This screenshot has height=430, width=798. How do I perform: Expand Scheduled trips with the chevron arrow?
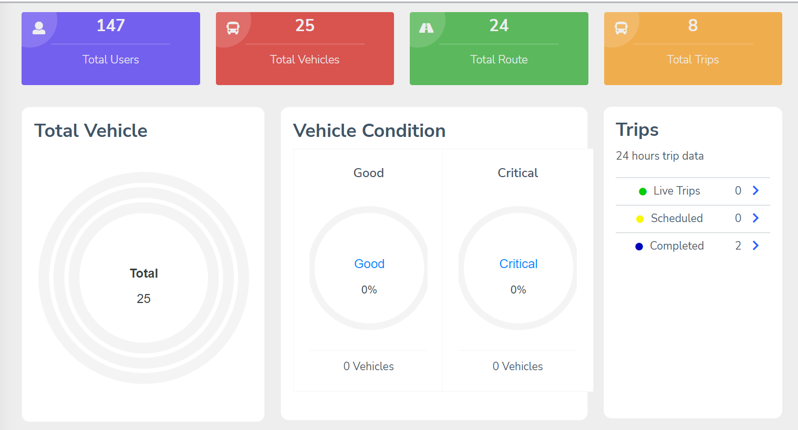[x=756, y=218]
